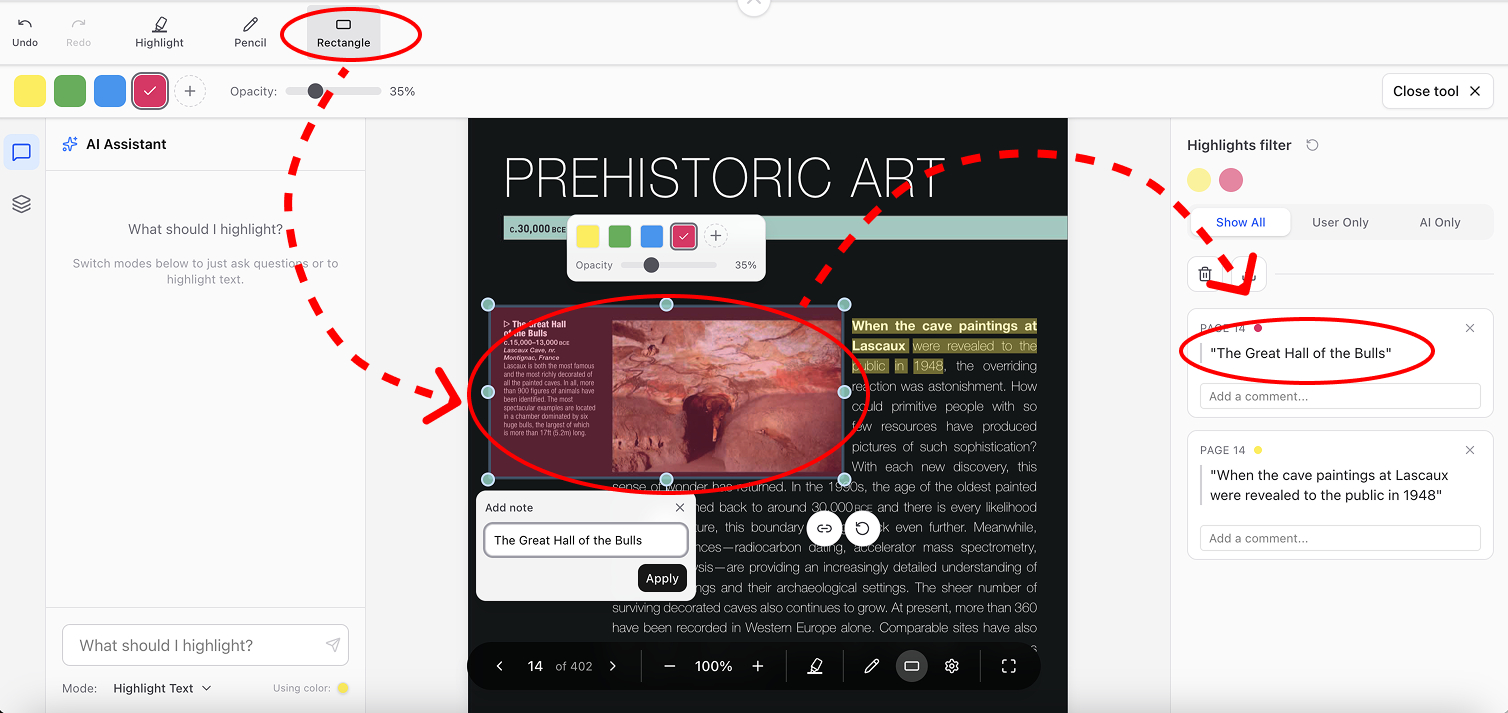The width and height of the screenshot is (1508, 713).
Task: Add a custom color in top toolbar
Action: (190, 91)
